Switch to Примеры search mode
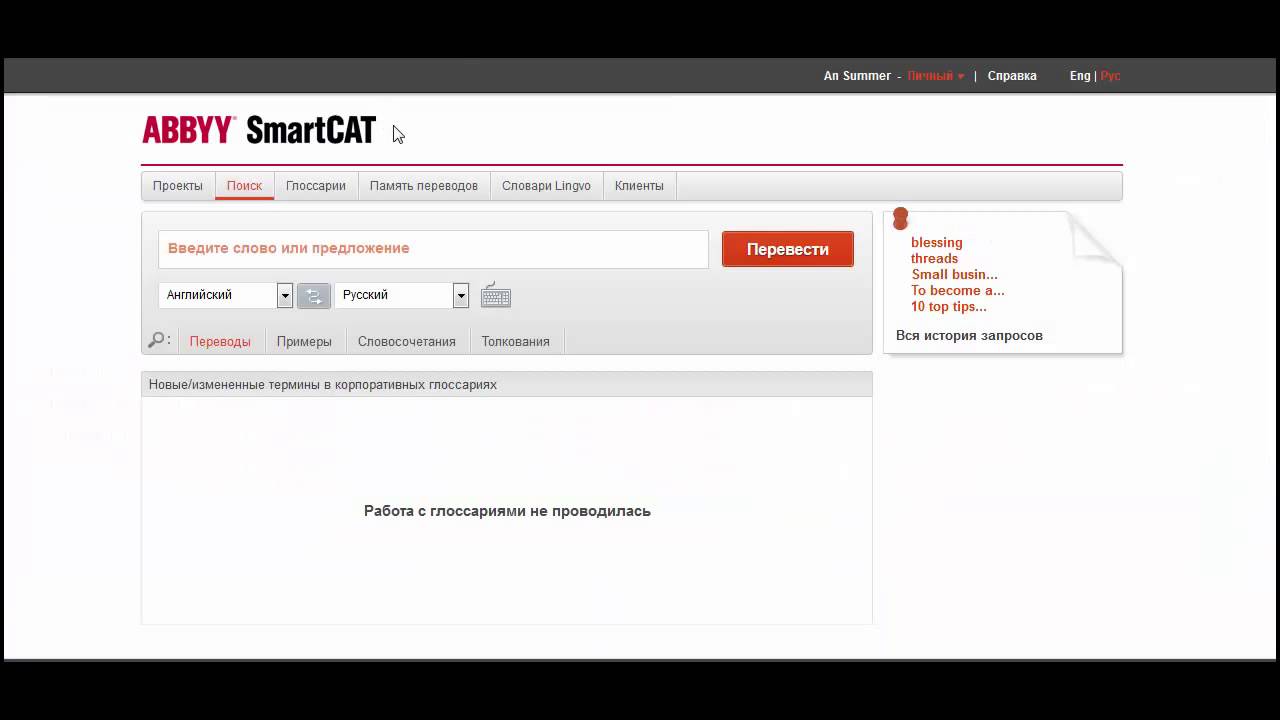The height and width of the screenshot is (720, 1280). click(x=304, y=342)
